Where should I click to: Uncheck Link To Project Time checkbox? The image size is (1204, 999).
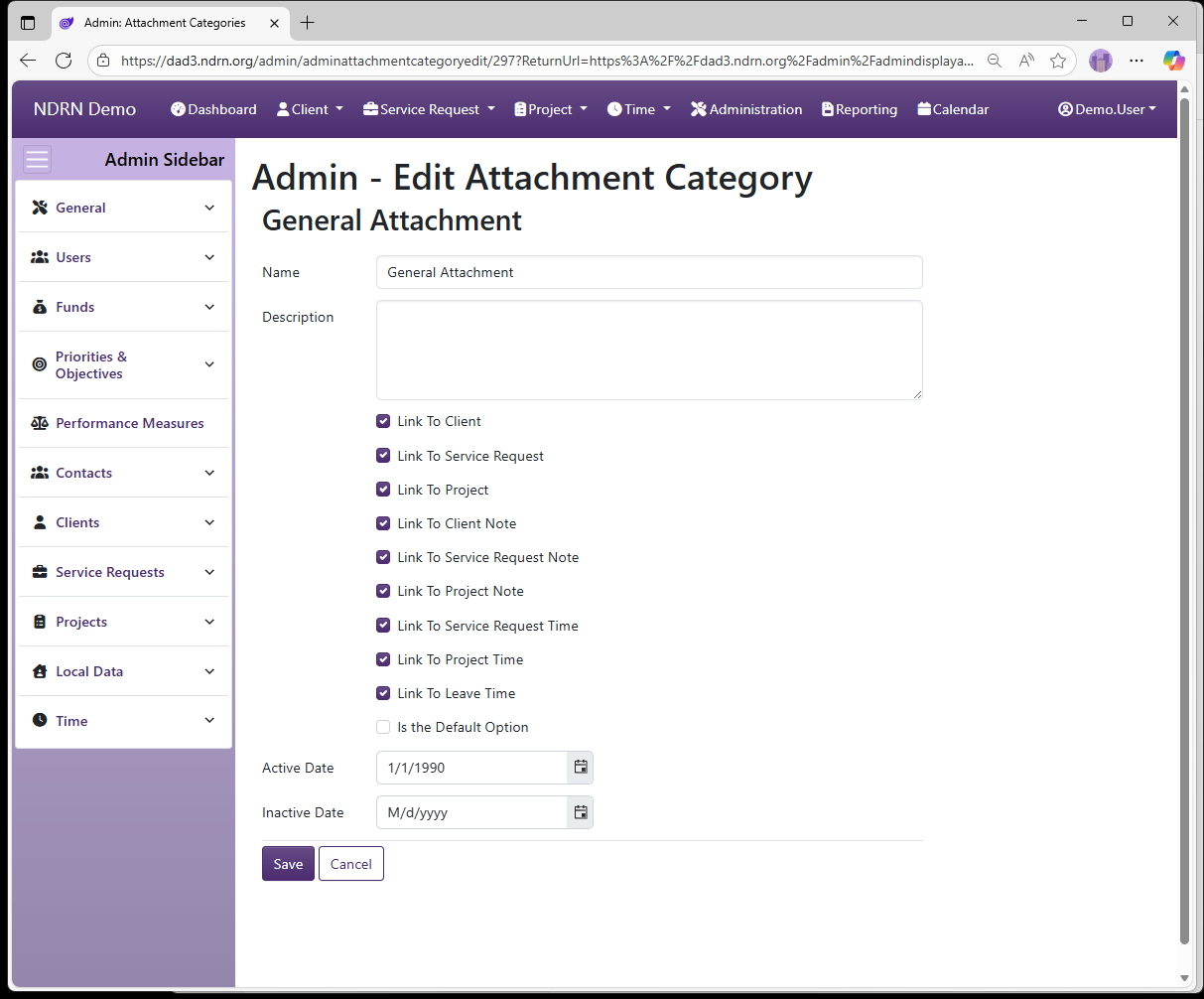383,659
